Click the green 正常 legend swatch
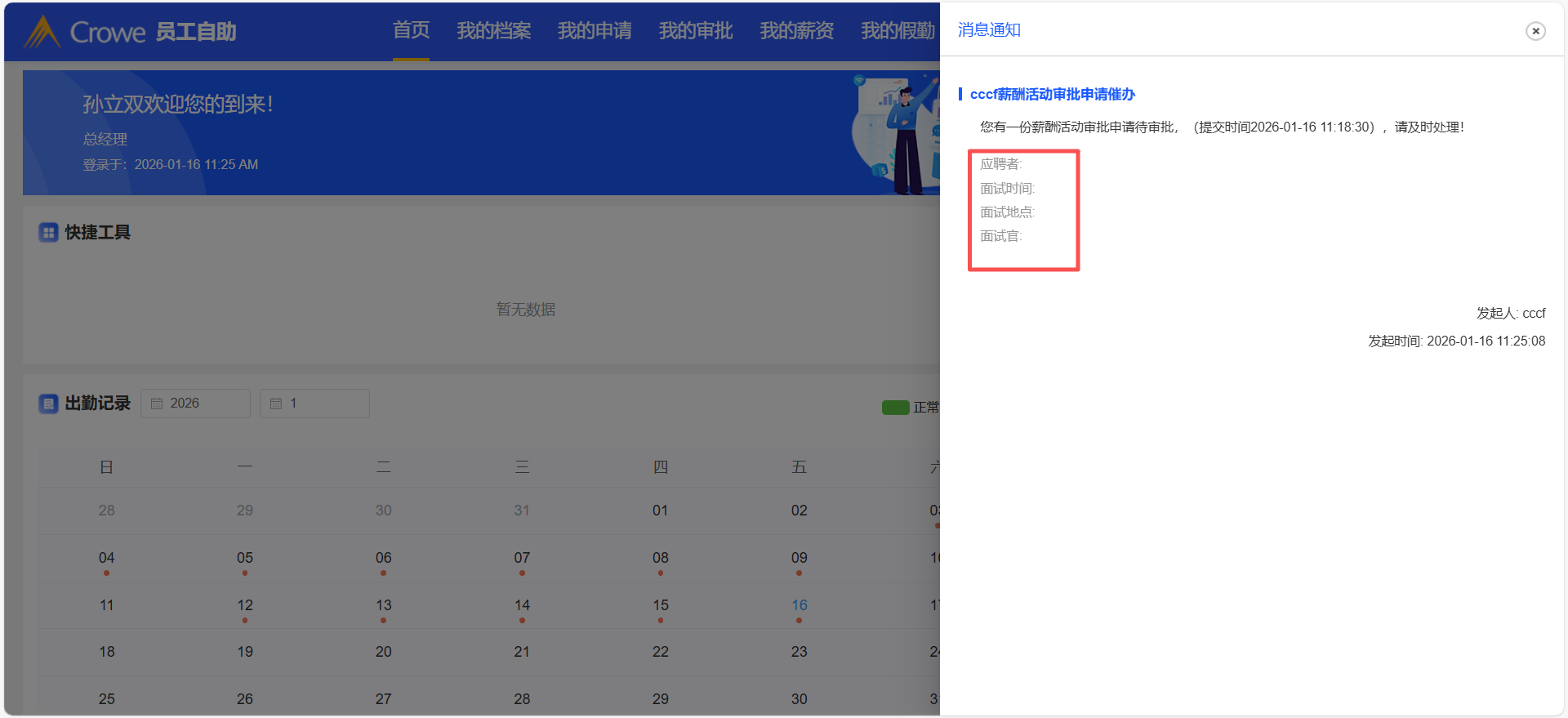The width and height of the screenshot is (1568, 718). pyautogui.click(x=895, y=408)
